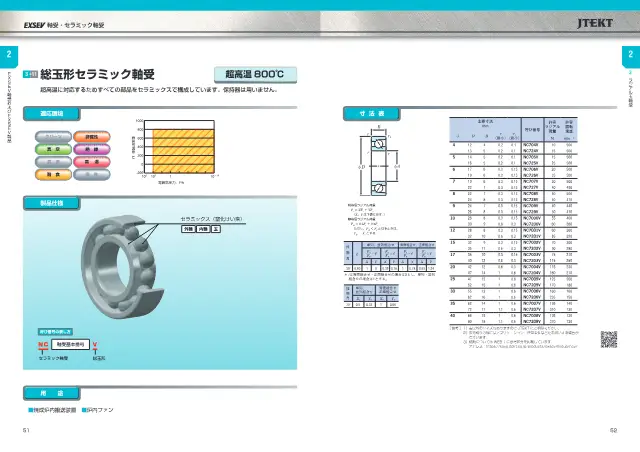Image resolution: width=640 pixels, height=452 pixels.
Task: Click the 寸法表 section header
Action: pyautogui.click(x=371, y=114)
